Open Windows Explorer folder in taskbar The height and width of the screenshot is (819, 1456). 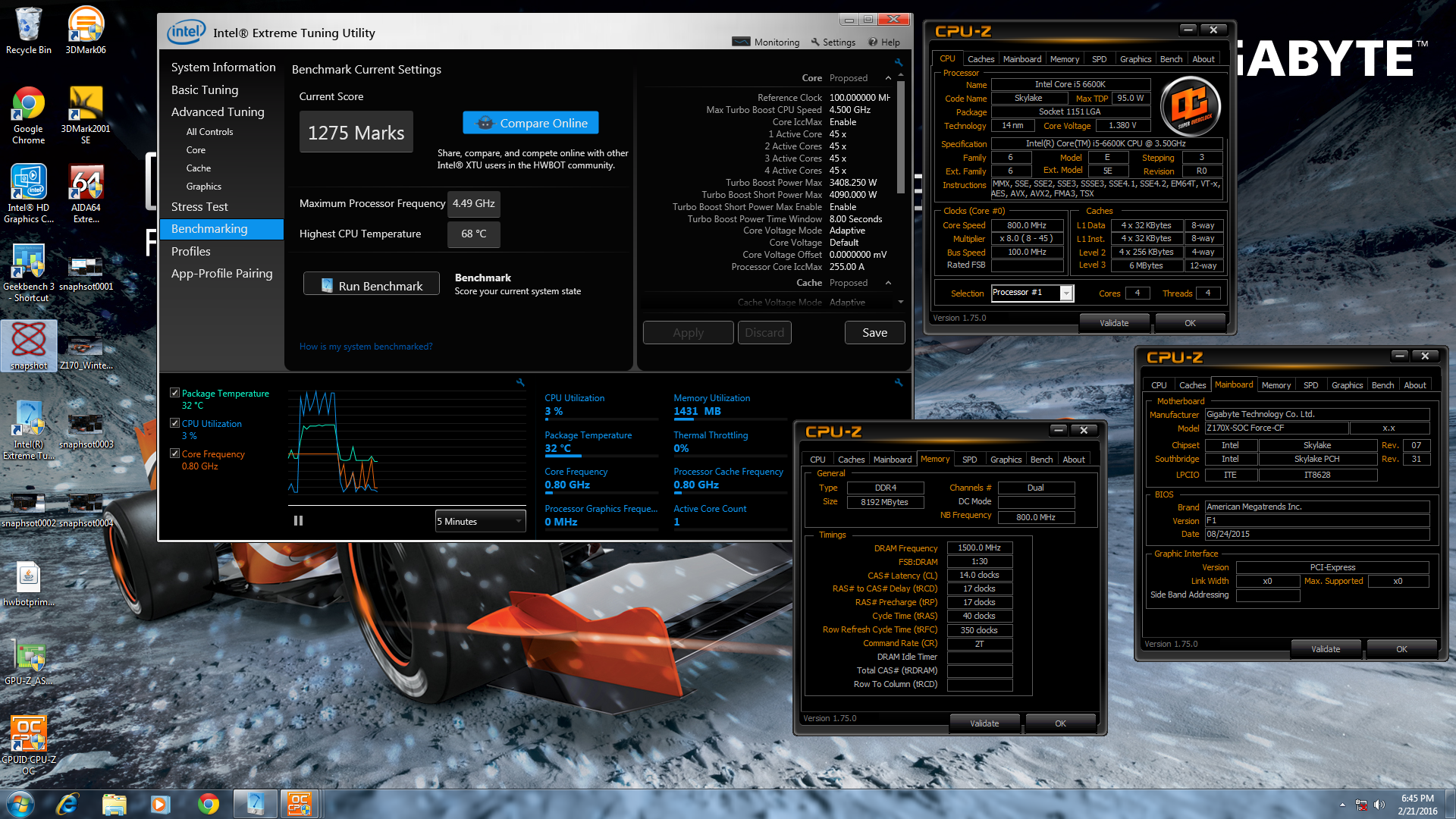(x=114, y=804)
